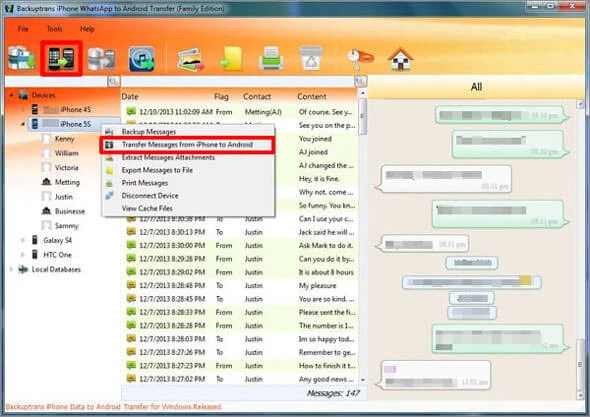590x417 pixels.
Task: Choose View Cache Files
Action: point(188,208)
